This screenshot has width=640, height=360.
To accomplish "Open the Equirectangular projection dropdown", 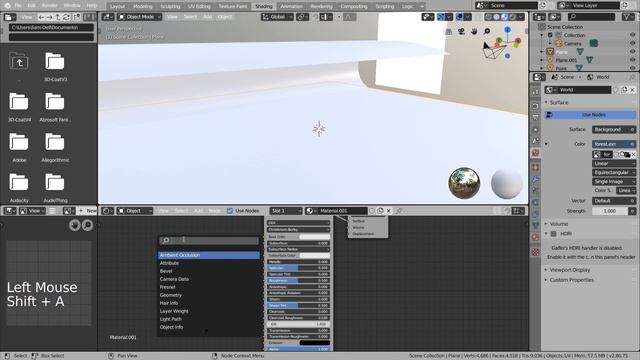I will [614, 172].
